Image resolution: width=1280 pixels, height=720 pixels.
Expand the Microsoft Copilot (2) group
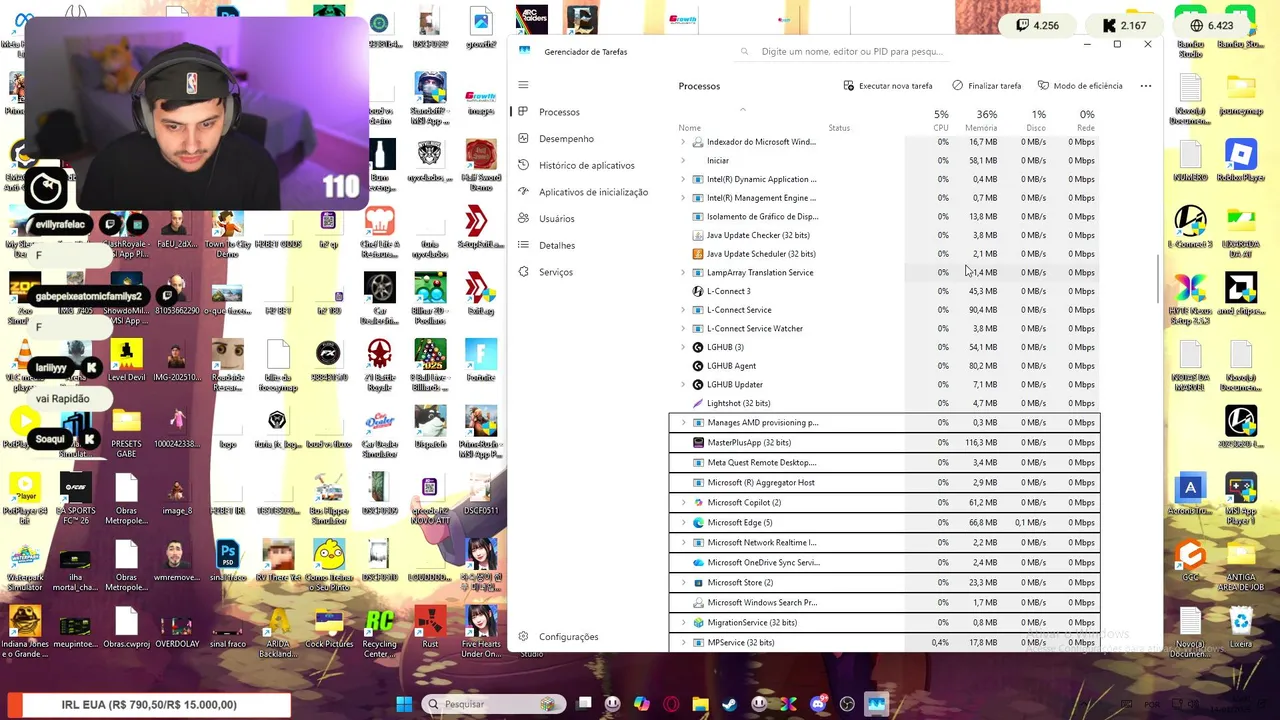pos(684,502)
